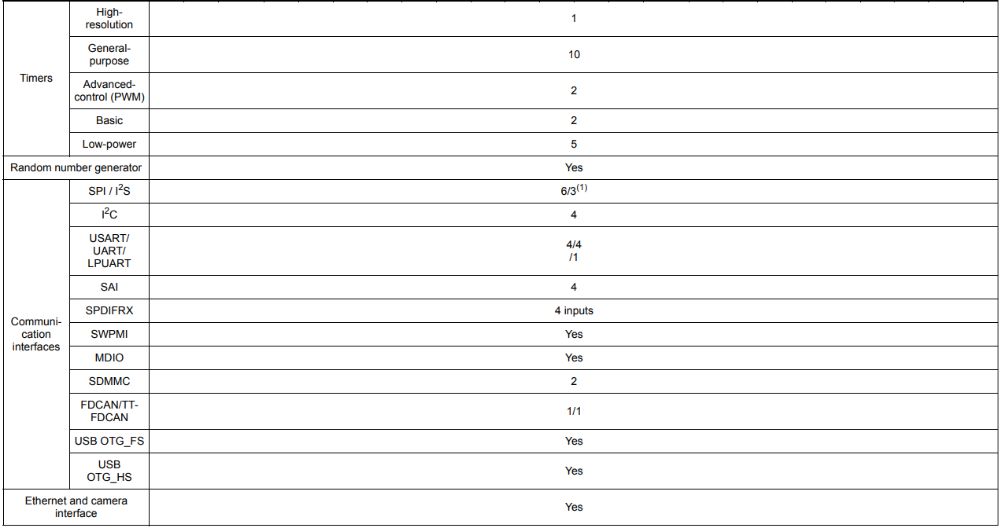
Task: Select the General-purpose timer label
Action: pos(109,54)
